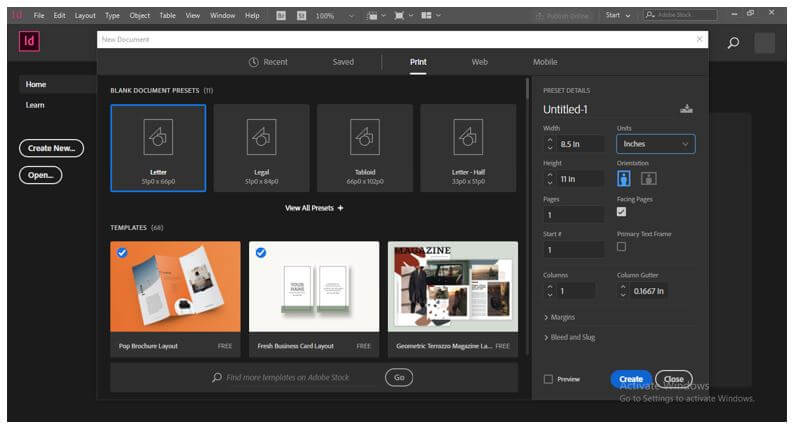Viewport: 792px width, 424px height.
Task: Switch to the Web tab
Action: [x=479, y=62]
